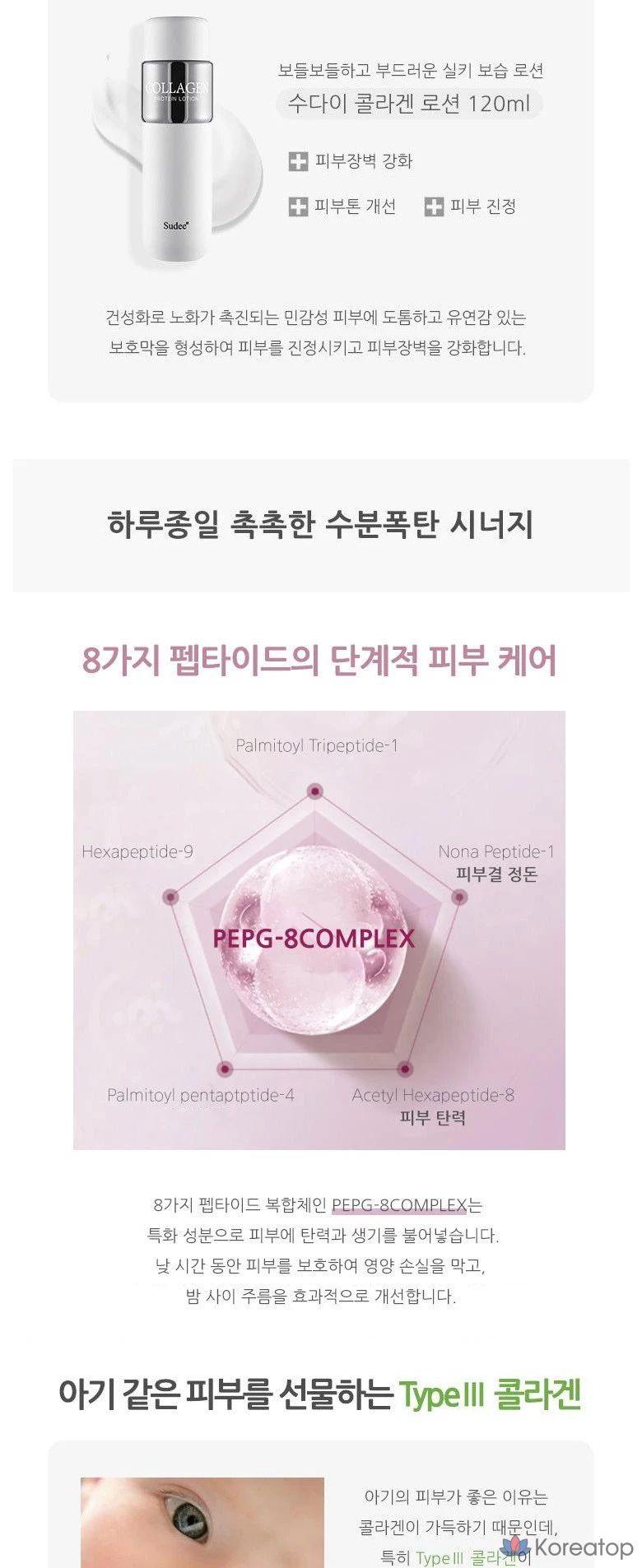This screenshot has width=642, height=1568.
Task: Click the baby eye photo thumbnail
Action: 202,1523
